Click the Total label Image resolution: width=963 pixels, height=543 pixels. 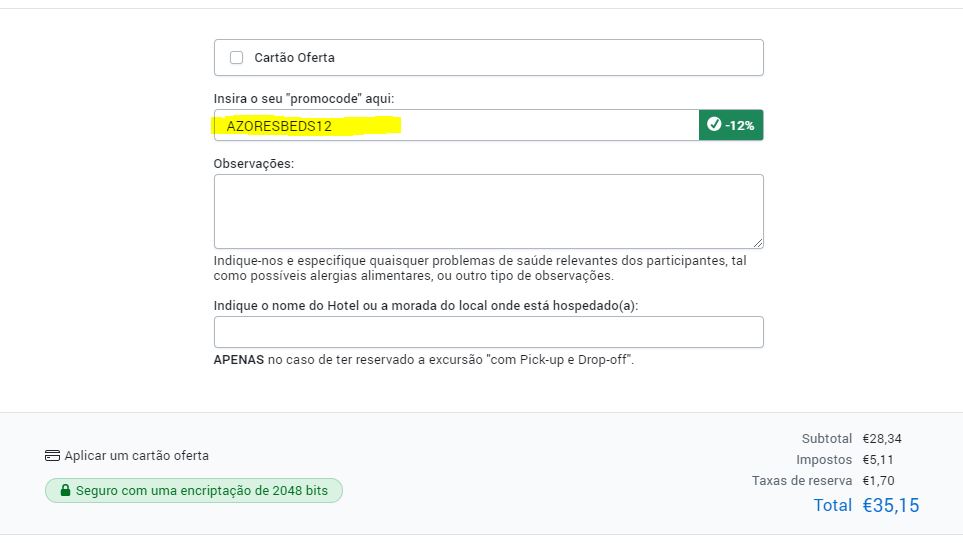[x=832, y=506]
